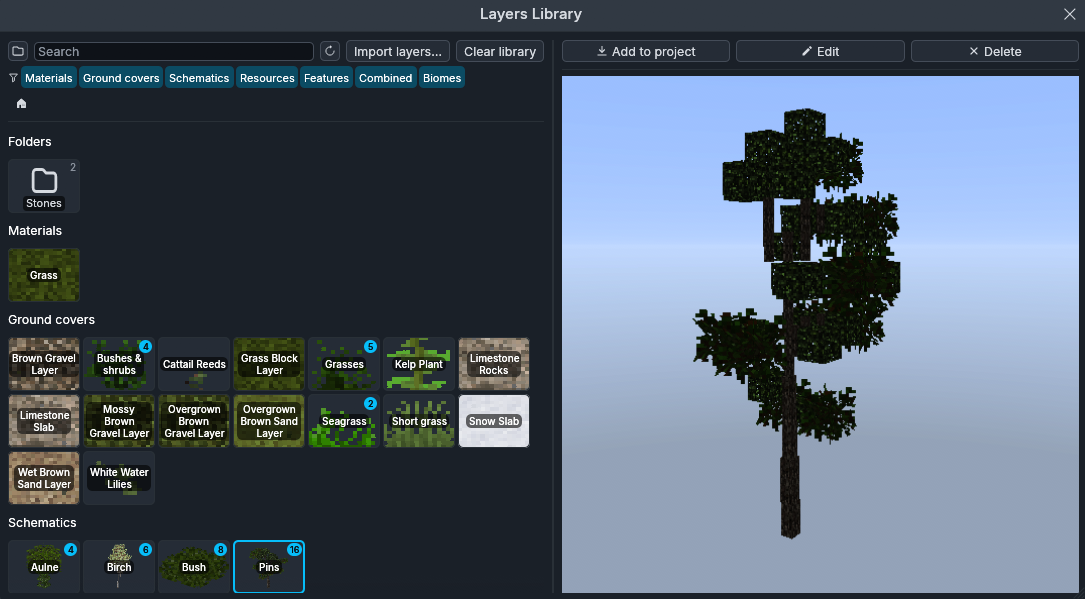
Task: Select the Pins schematic tile
Action: pos(269,566)
